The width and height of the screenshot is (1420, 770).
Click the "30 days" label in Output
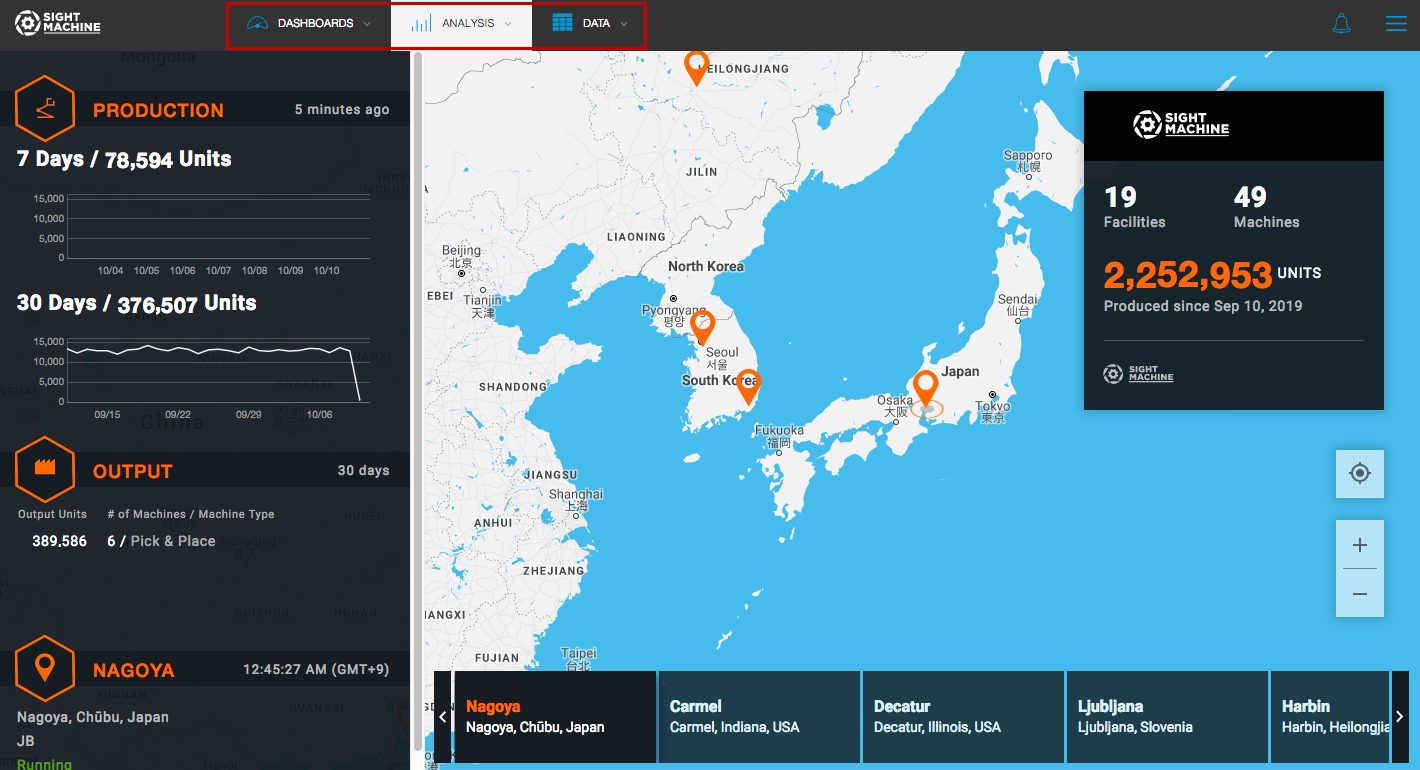click(x=364, y=471)
